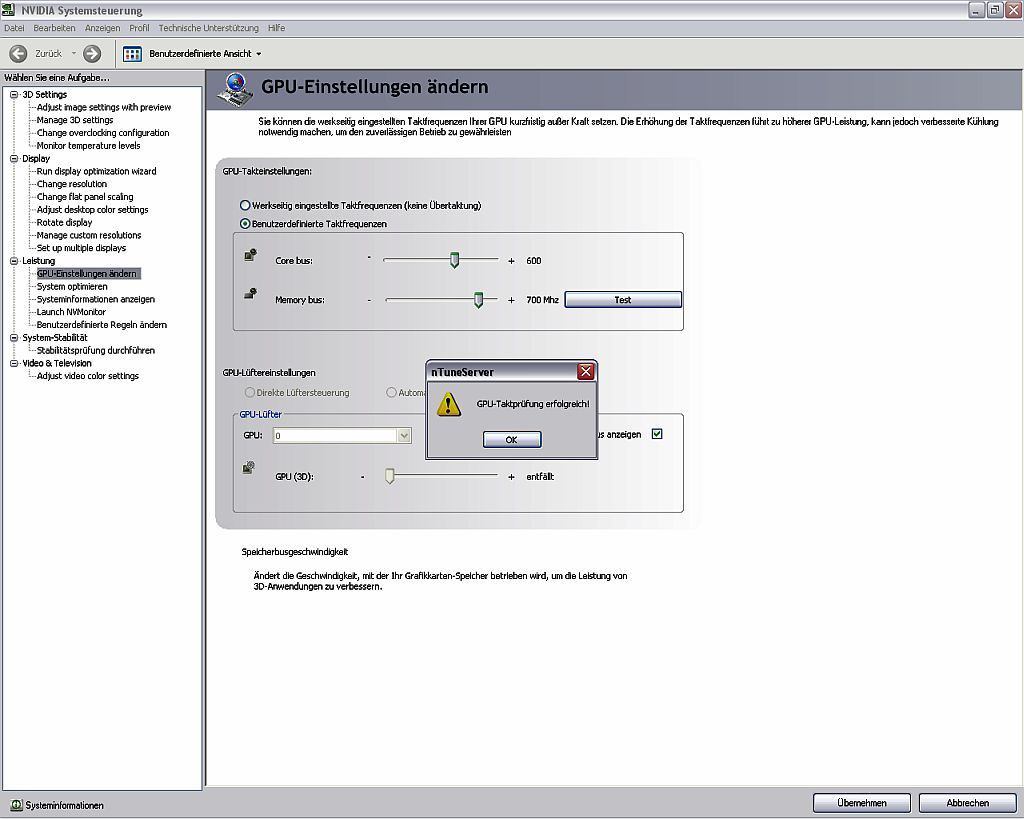Select the Automatic fan control radio button

pos(391,393)
